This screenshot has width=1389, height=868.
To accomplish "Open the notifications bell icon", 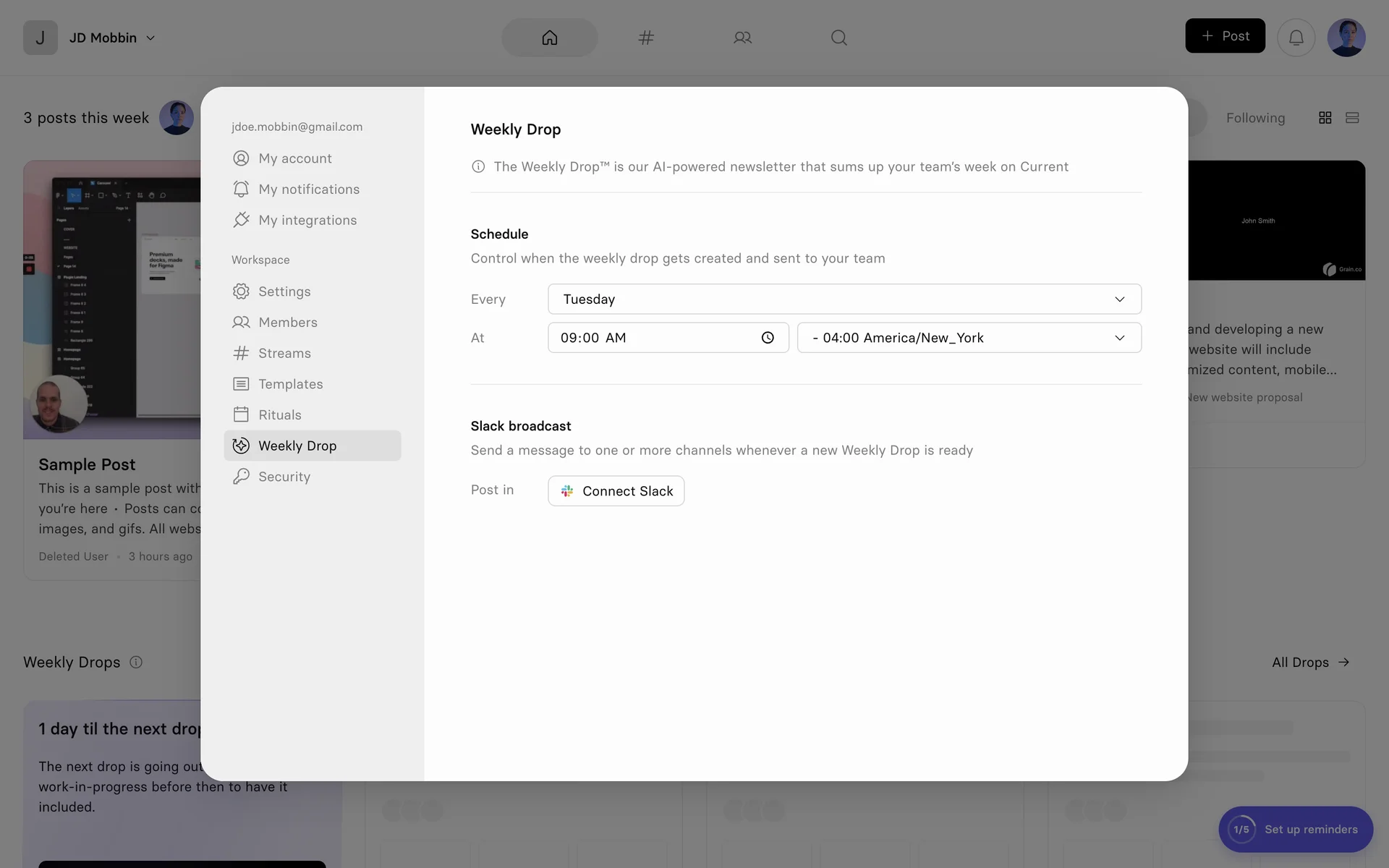I will (1296, 38).
